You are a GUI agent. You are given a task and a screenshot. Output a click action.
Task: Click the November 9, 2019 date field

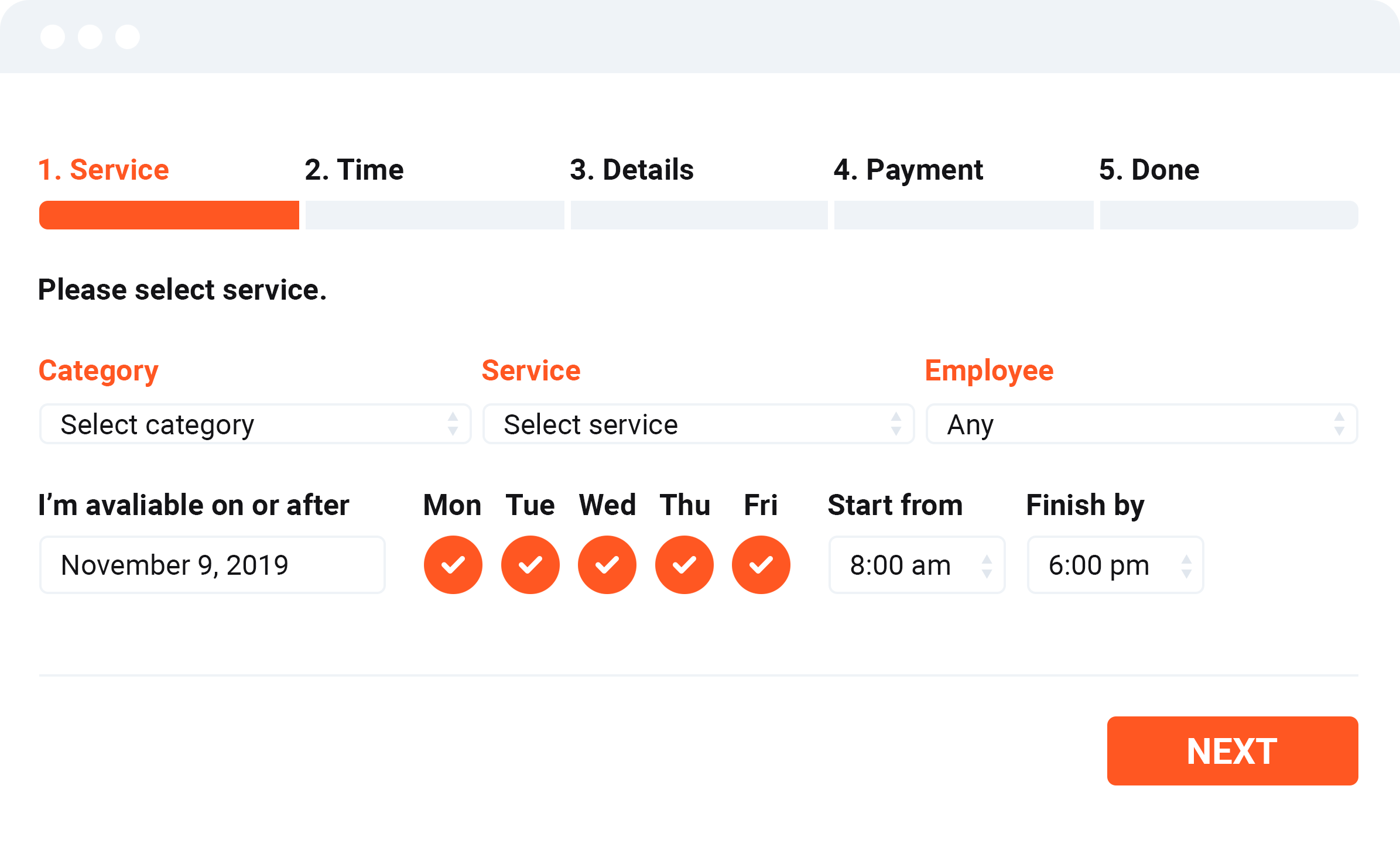(213, 565)
